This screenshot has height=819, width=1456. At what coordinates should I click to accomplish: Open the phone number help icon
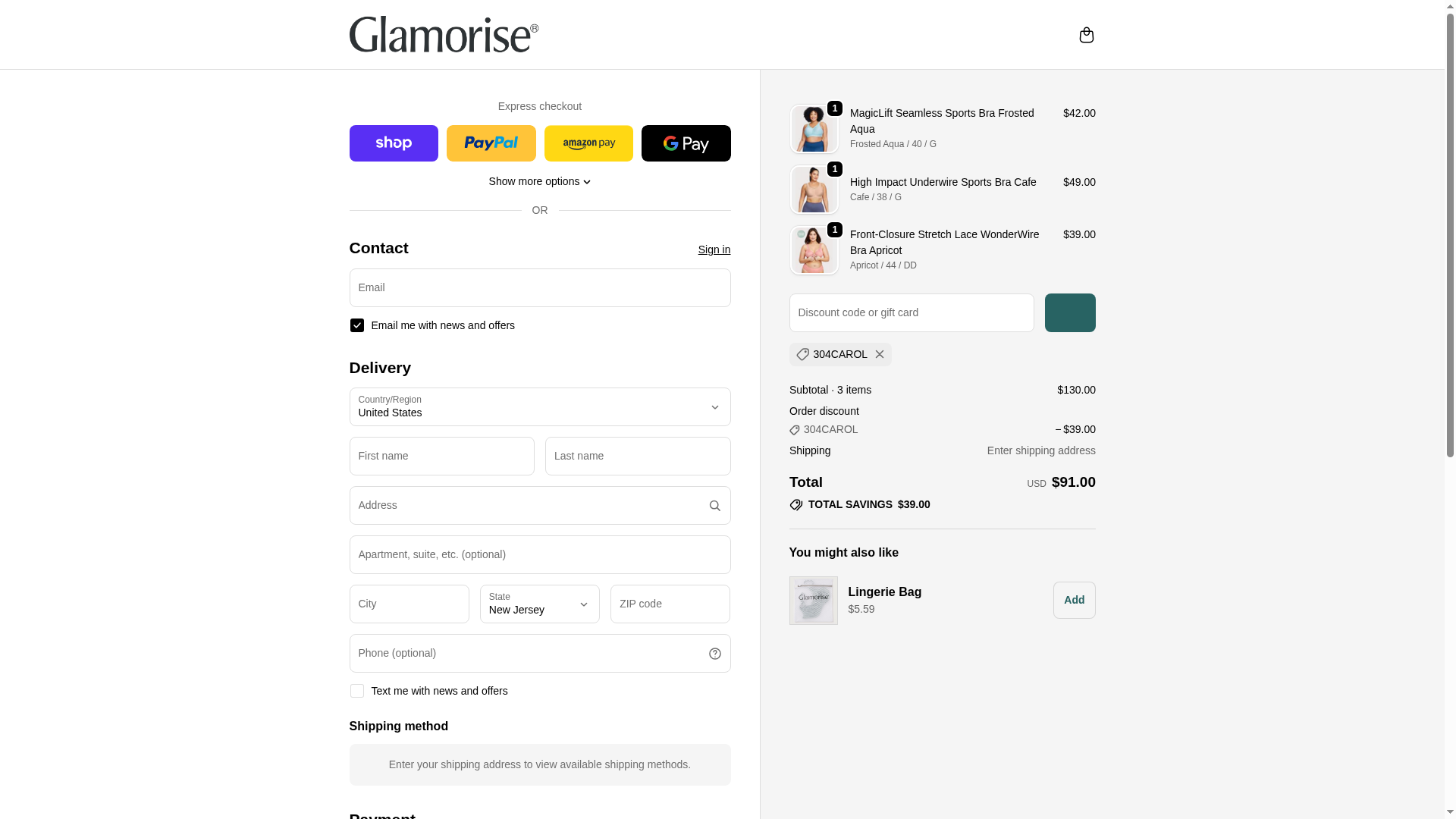tap(714, 654)
